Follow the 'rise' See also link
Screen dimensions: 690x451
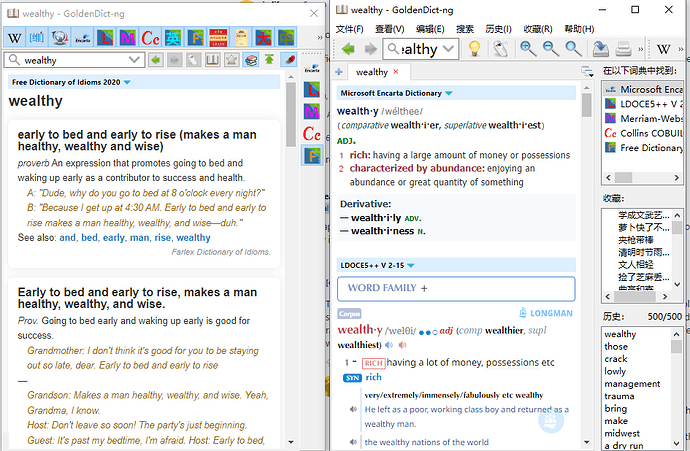[162, 238]
